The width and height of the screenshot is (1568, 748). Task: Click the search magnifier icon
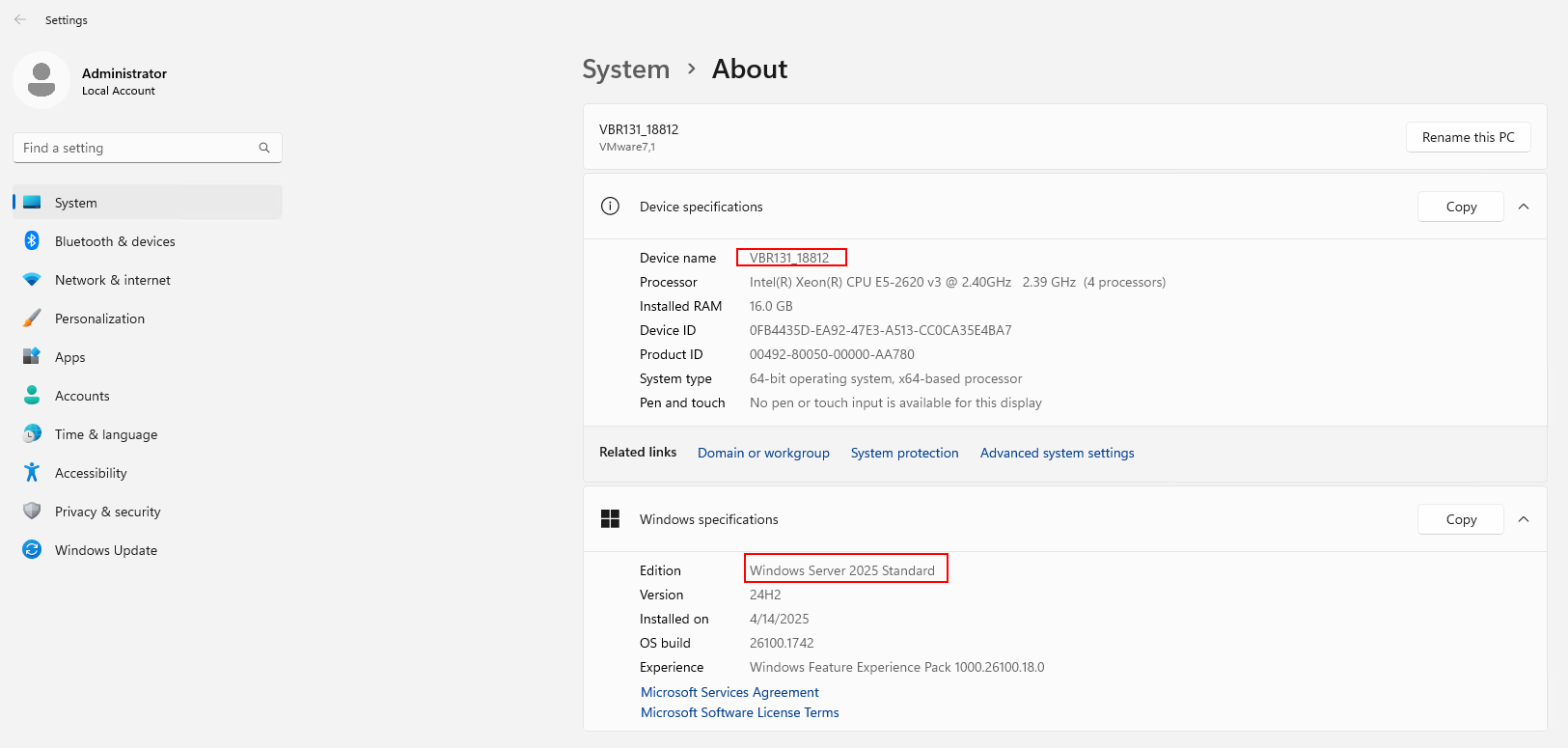(x=264, y=148)
